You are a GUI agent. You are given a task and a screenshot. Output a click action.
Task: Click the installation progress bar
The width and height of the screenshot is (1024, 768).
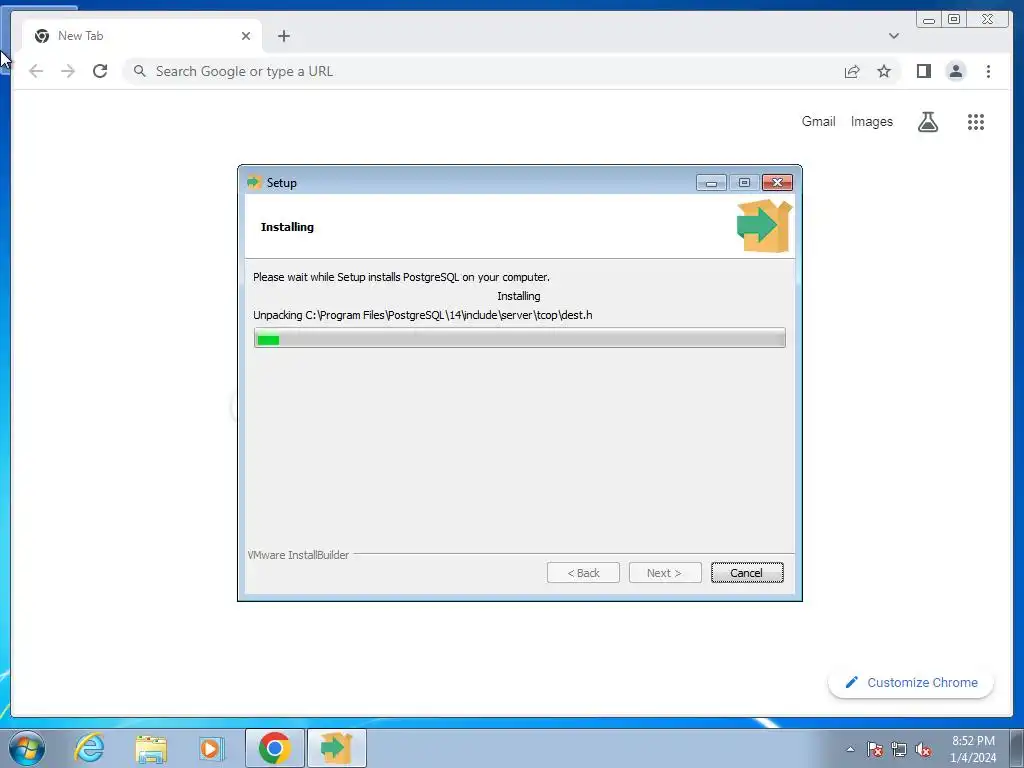click(x=520, y=338)
